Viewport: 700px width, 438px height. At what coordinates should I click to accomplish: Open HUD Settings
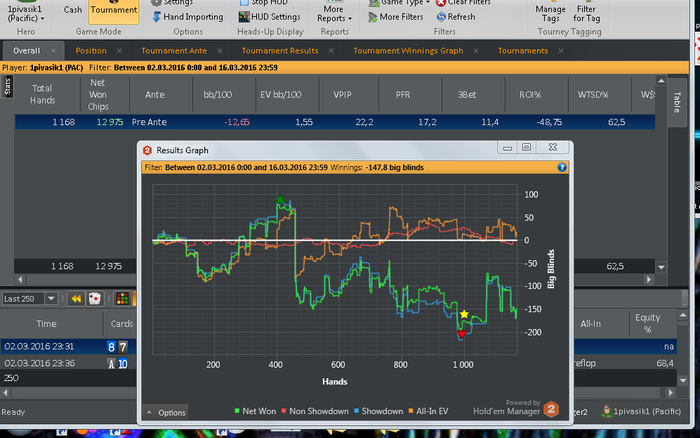pos(269,17)
